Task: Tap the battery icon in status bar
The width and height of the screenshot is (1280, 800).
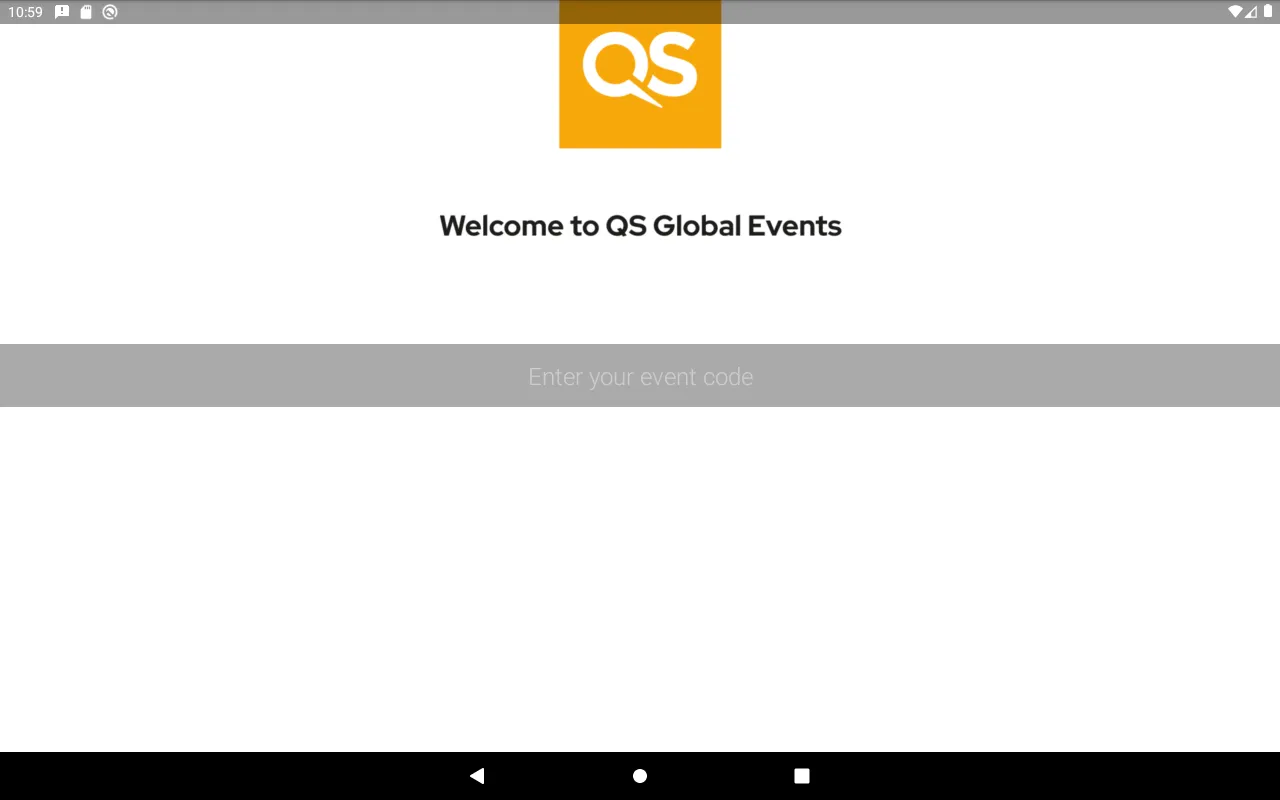Action: 1268,12
